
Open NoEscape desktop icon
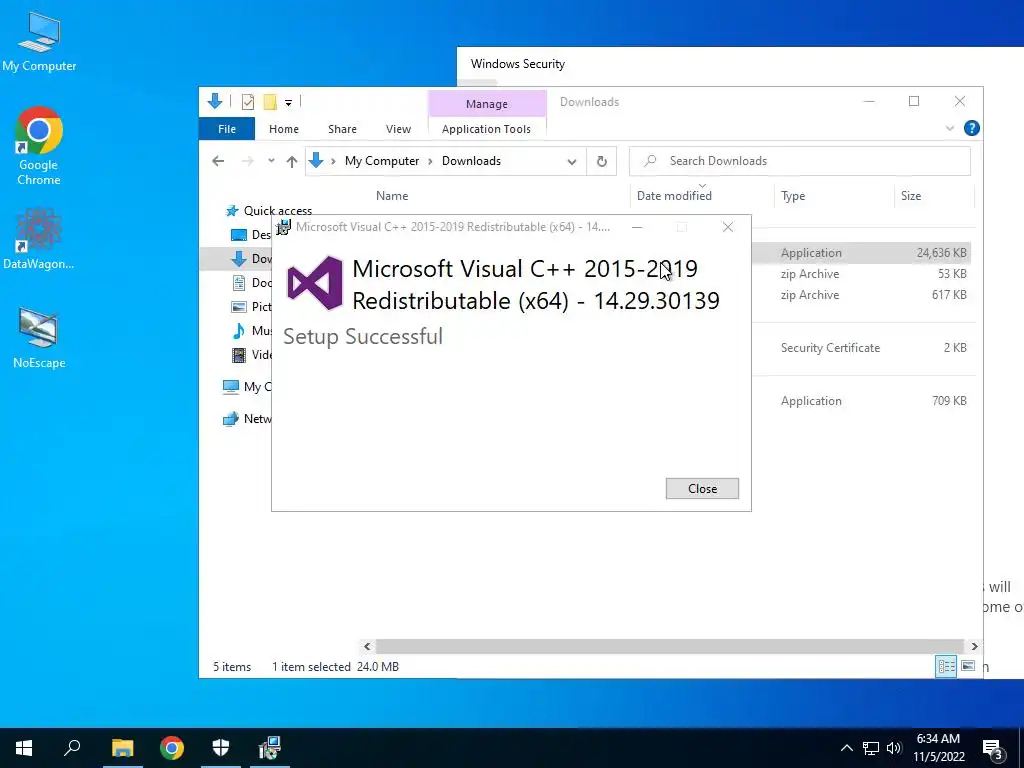click(x=39, y=338)
